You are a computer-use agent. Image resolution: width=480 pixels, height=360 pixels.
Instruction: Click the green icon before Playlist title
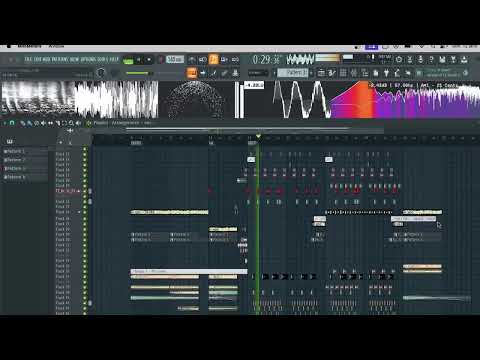click(89, 123)
